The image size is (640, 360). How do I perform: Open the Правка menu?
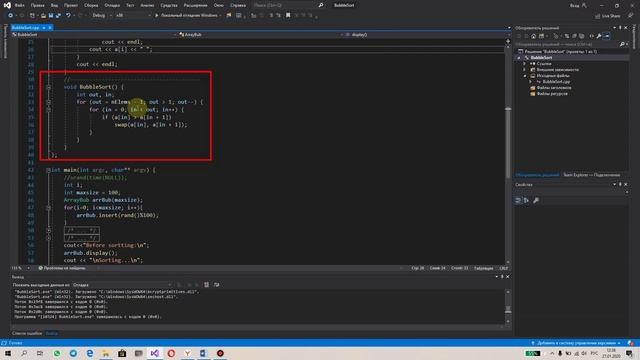pos(37,5)
